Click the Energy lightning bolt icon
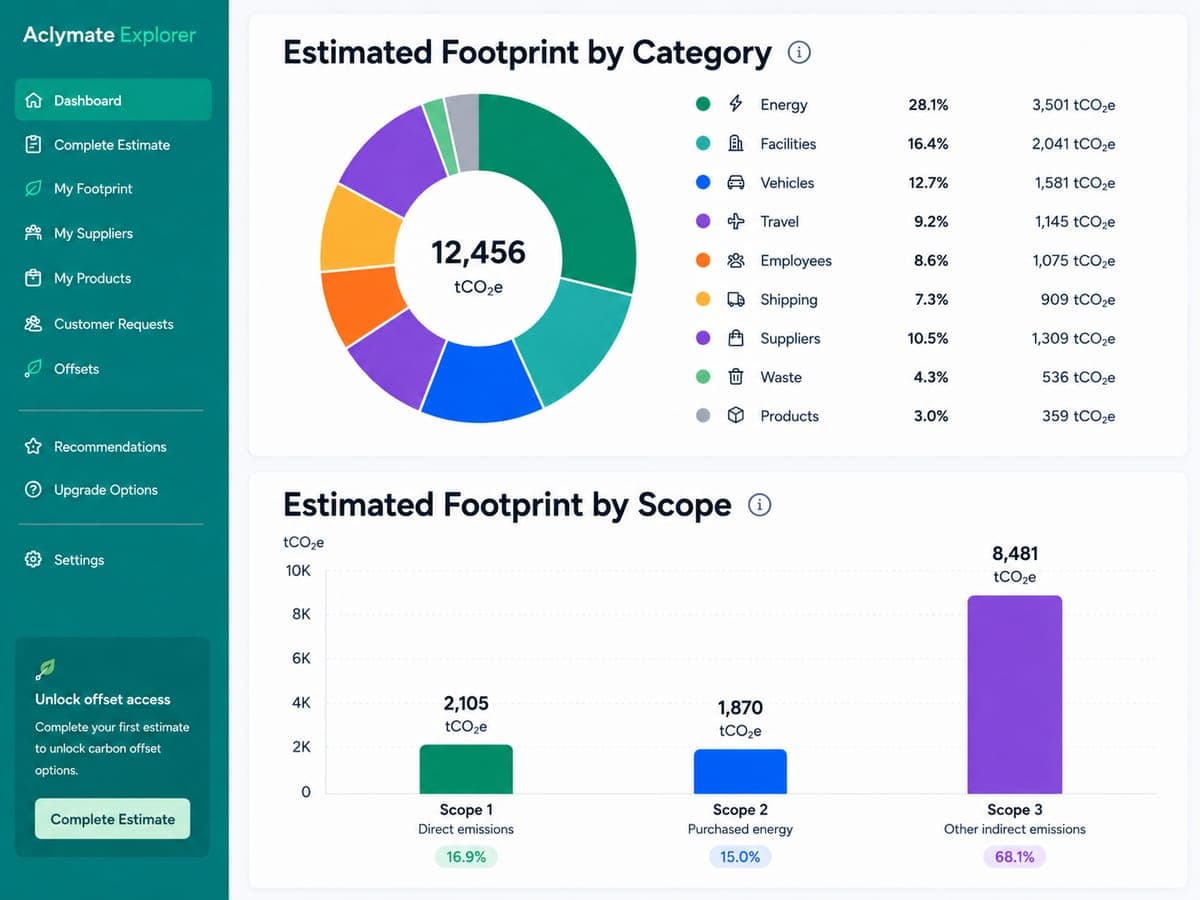The height and width of the screenshot is (900, 1200). click(x=736, y=104)
